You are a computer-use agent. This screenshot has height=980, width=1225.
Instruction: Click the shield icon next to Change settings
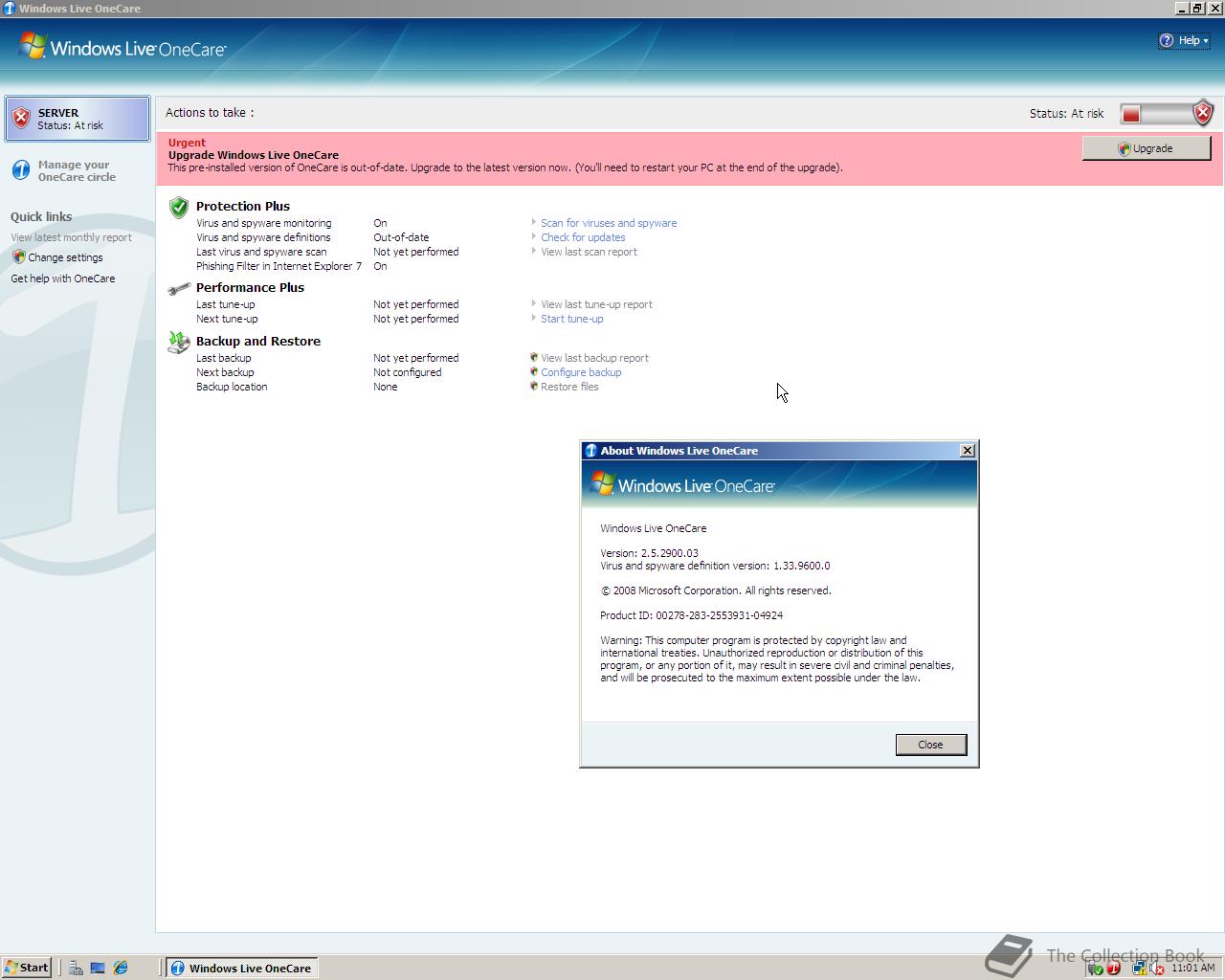tap(18, 256)
